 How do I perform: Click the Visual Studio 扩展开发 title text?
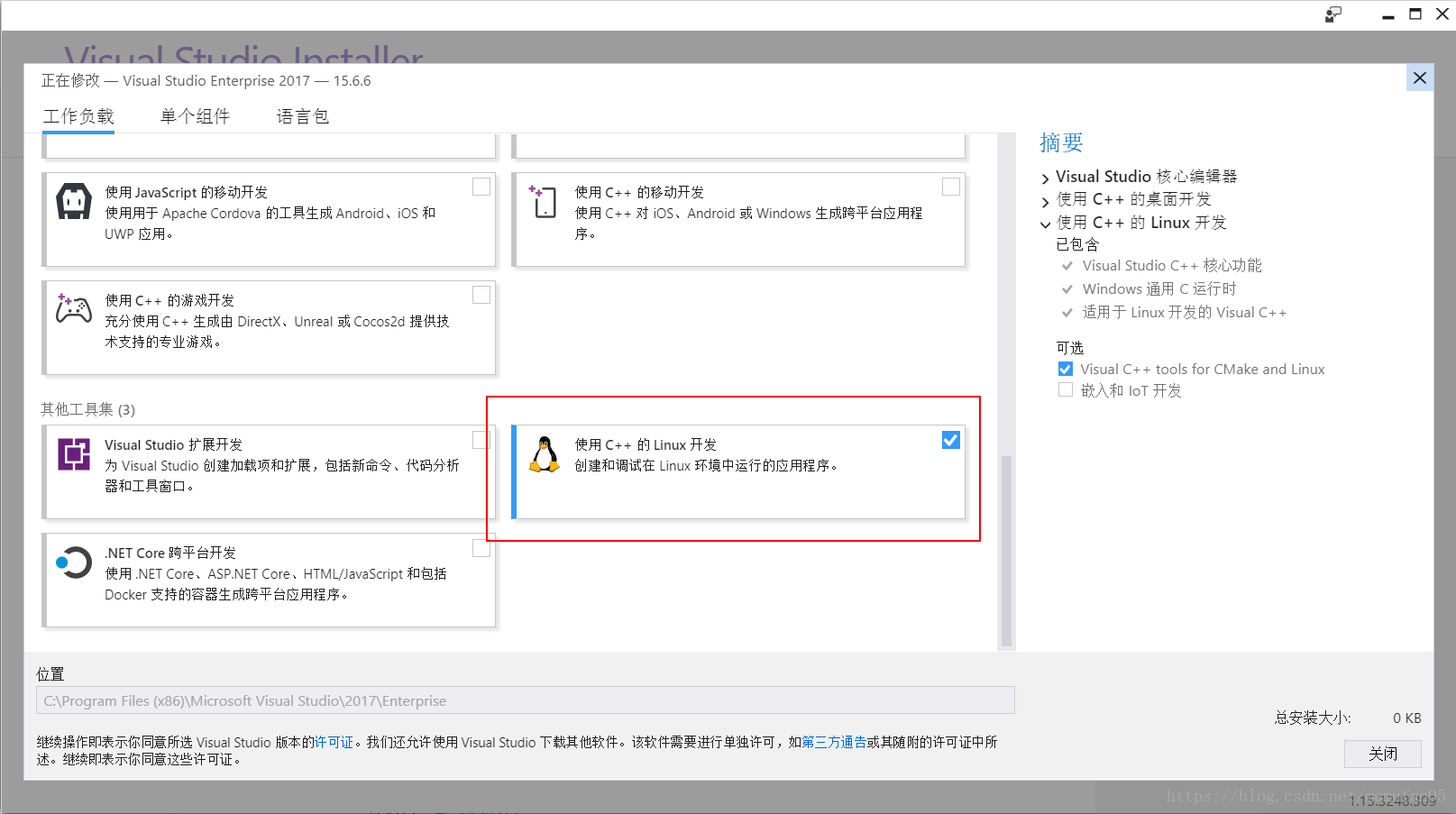[x=173, y=444]
